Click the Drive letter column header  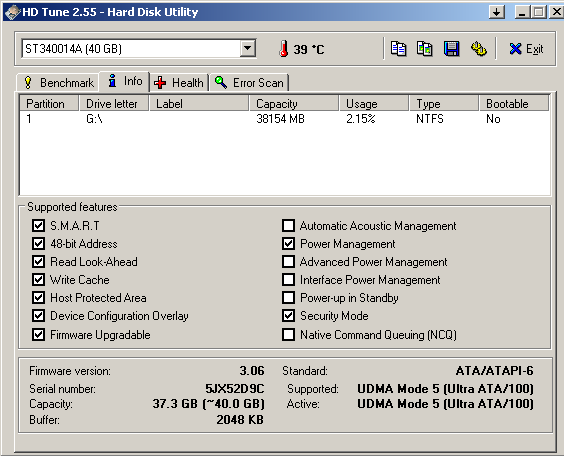point(113,104)
